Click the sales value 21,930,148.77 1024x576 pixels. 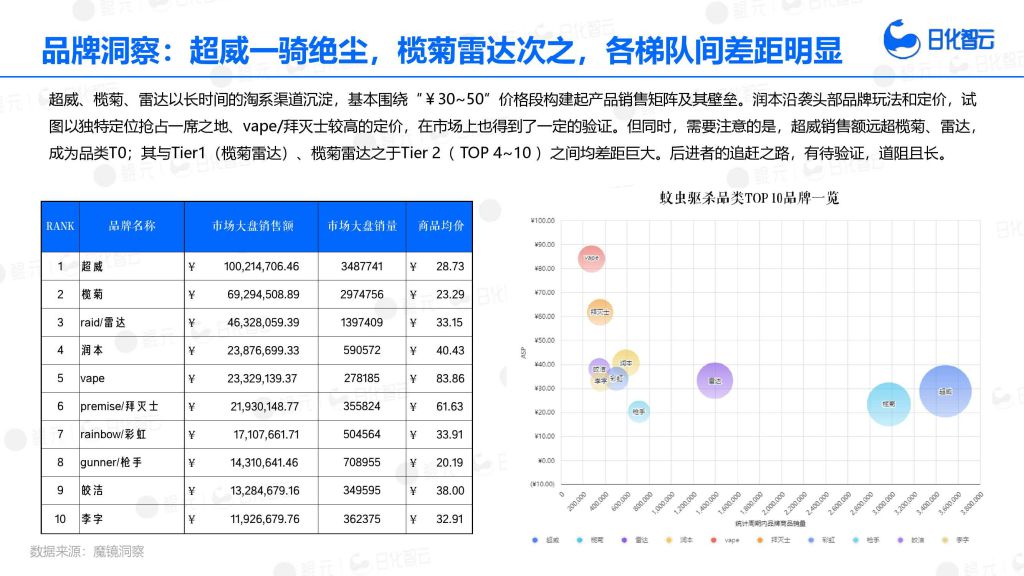pos(264,406)
